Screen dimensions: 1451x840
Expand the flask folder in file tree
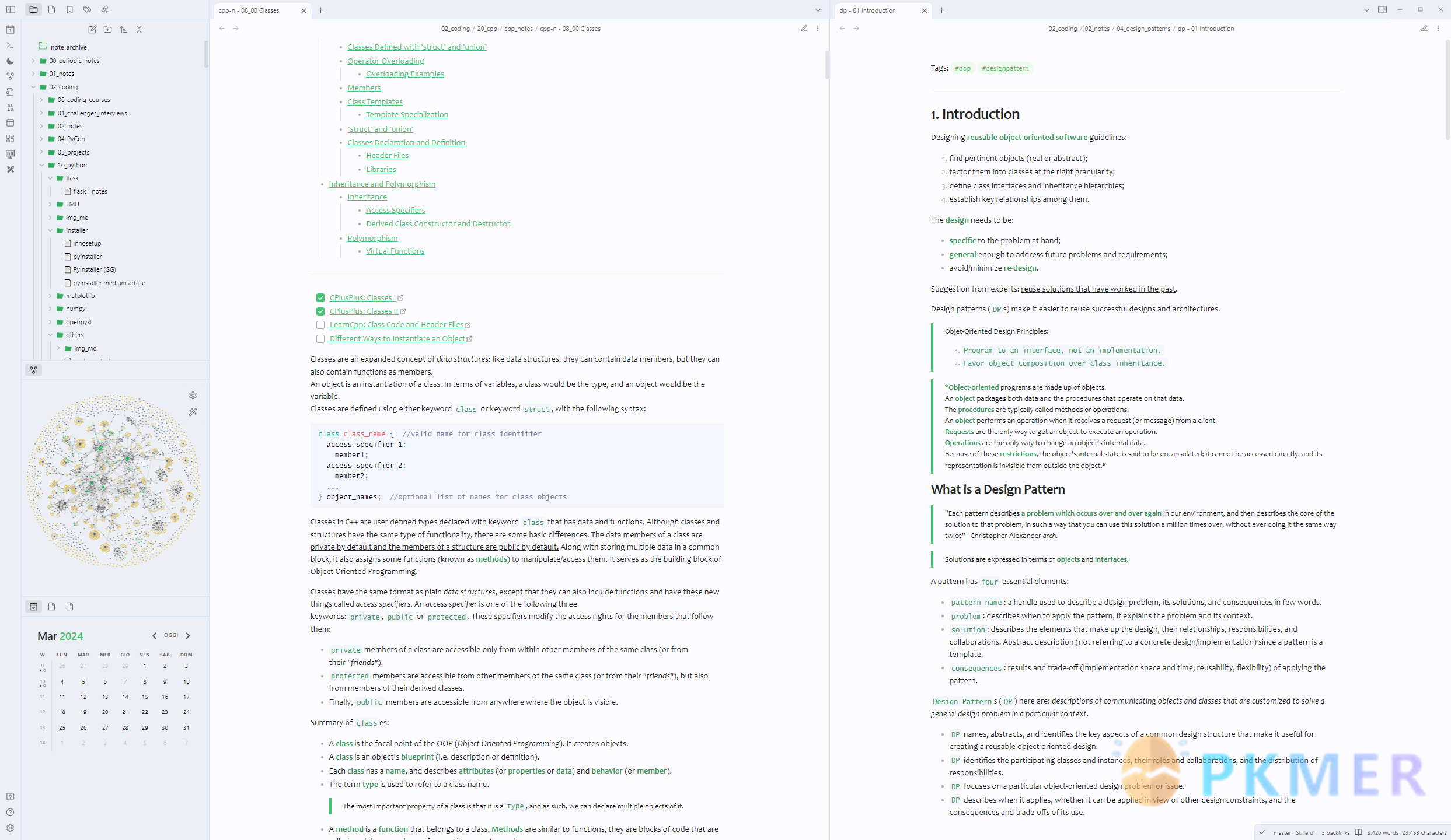pyautogui.click(x=54, y=177)
